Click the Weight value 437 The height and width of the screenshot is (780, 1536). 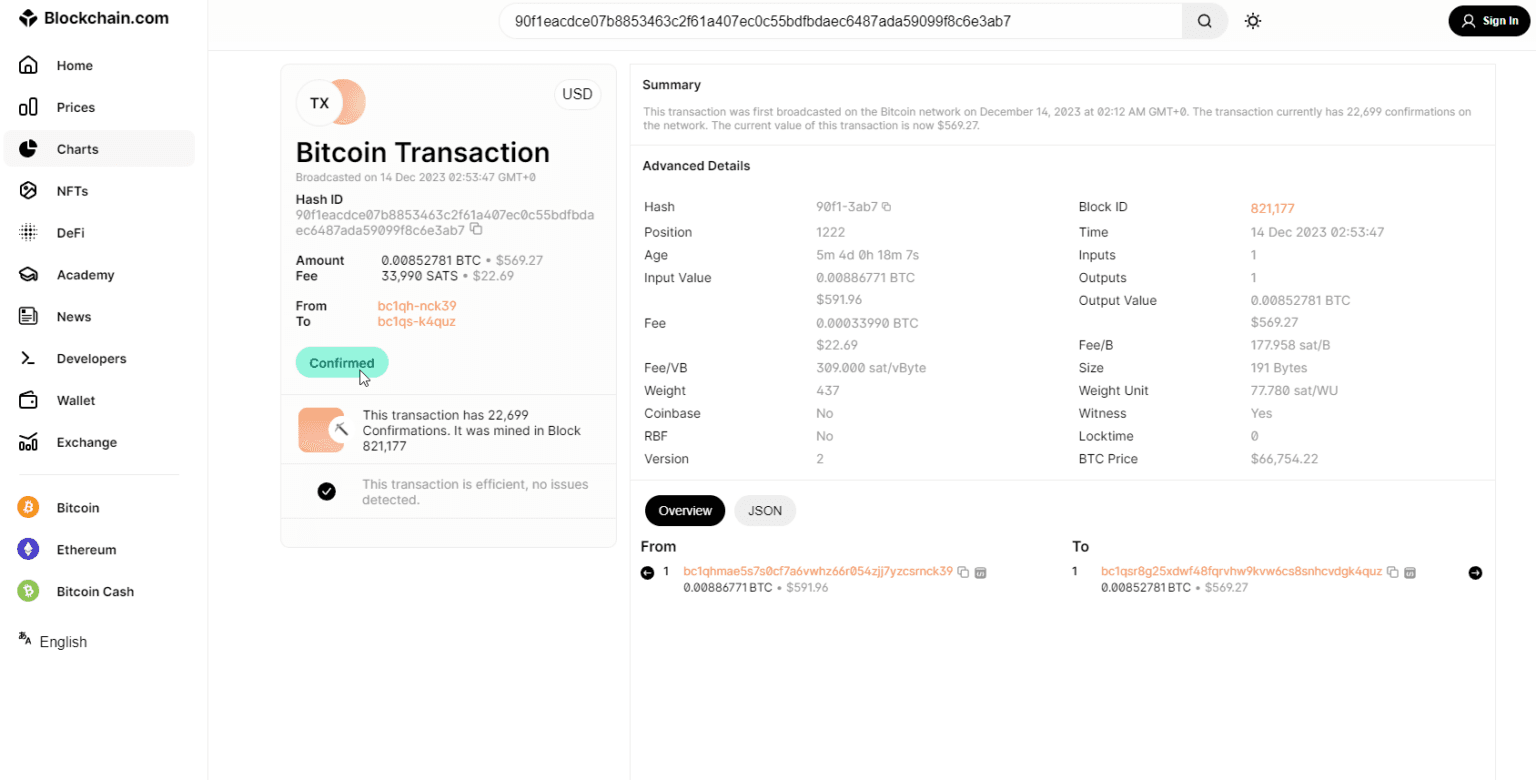827,391
